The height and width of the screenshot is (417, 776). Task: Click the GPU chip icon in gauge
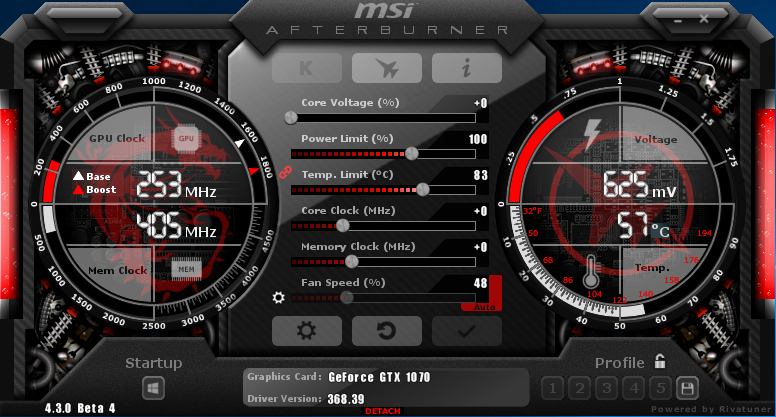point(185,139)
